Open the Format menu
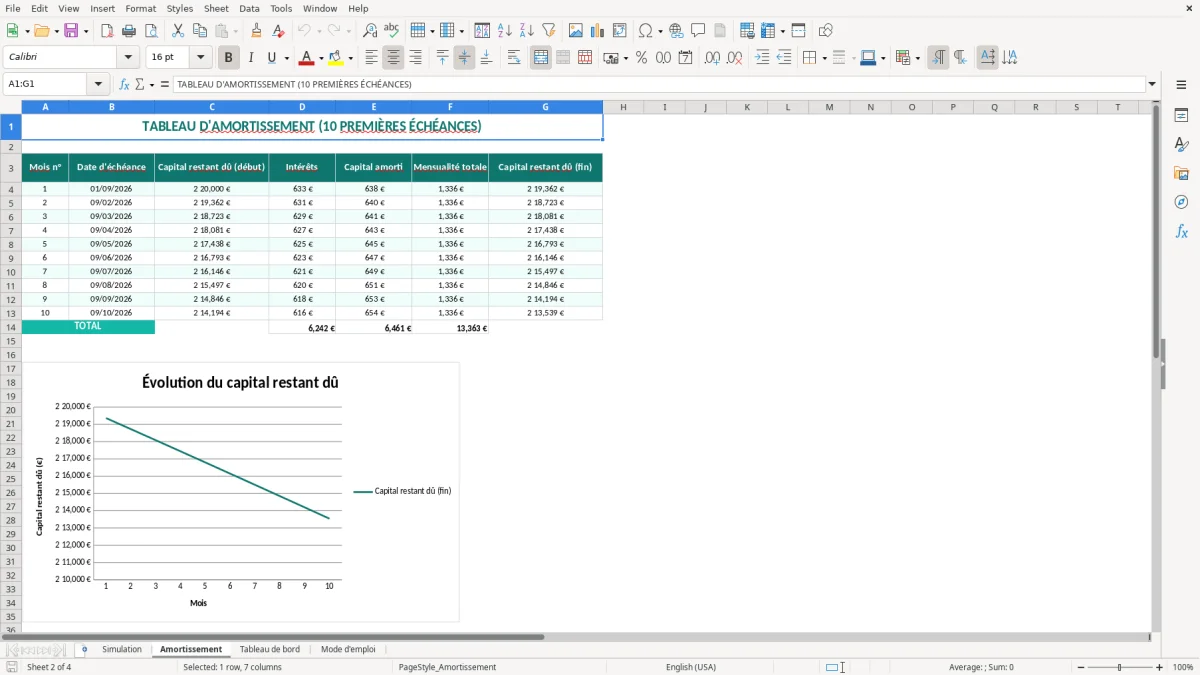The height and width of the screenshot is (675, 1200). 140,8
